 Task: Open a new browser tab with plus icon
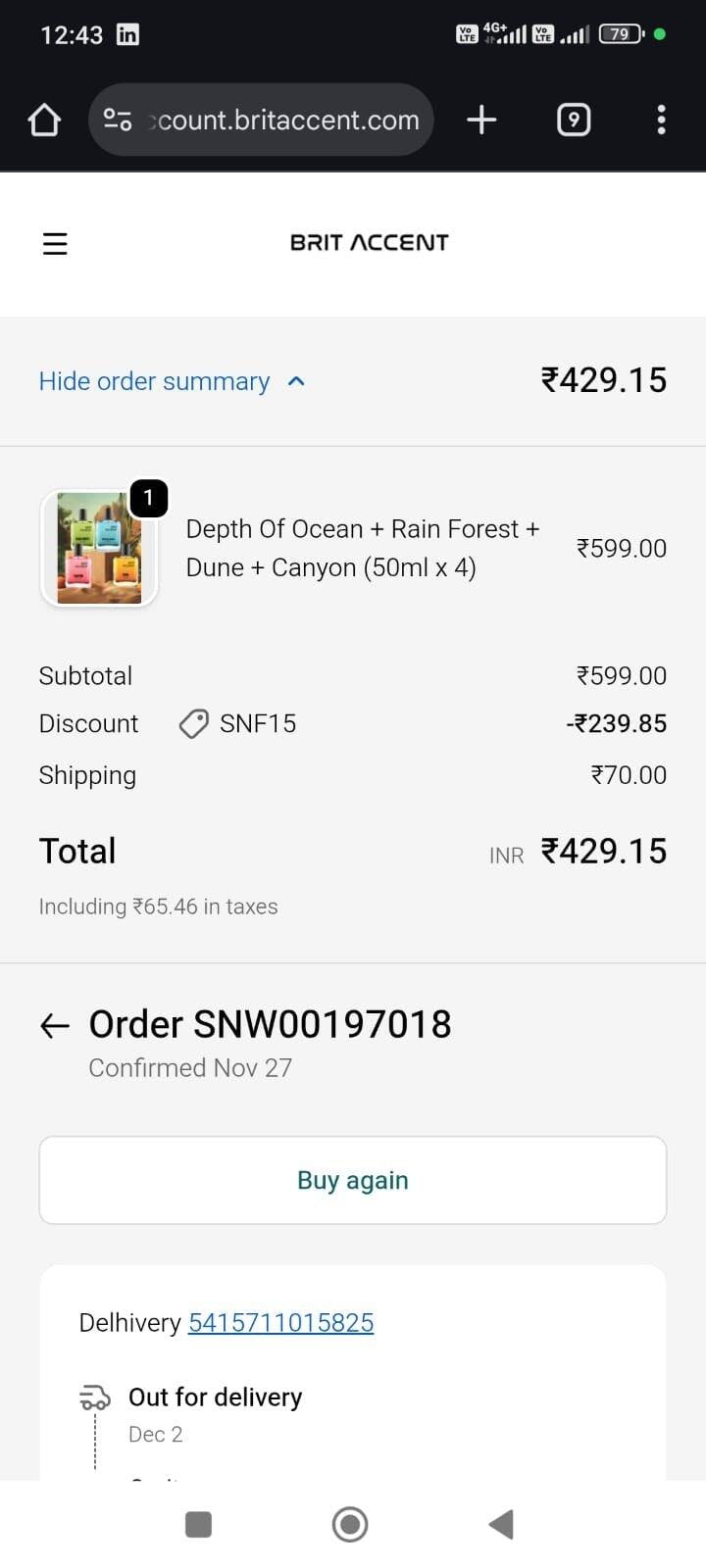[x=481, y=120]
